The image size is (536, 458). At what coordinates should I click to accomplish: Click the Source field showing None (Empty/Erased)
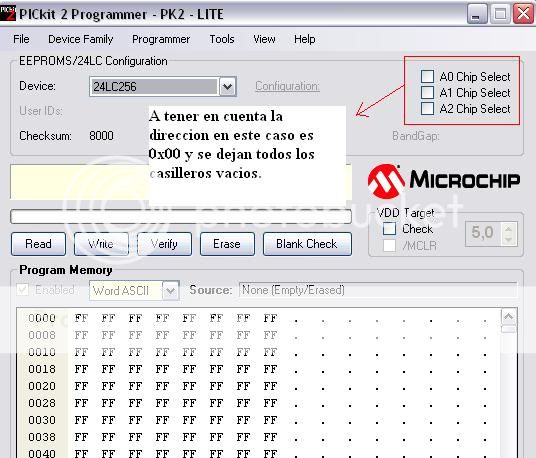click(x=378, y=290)
